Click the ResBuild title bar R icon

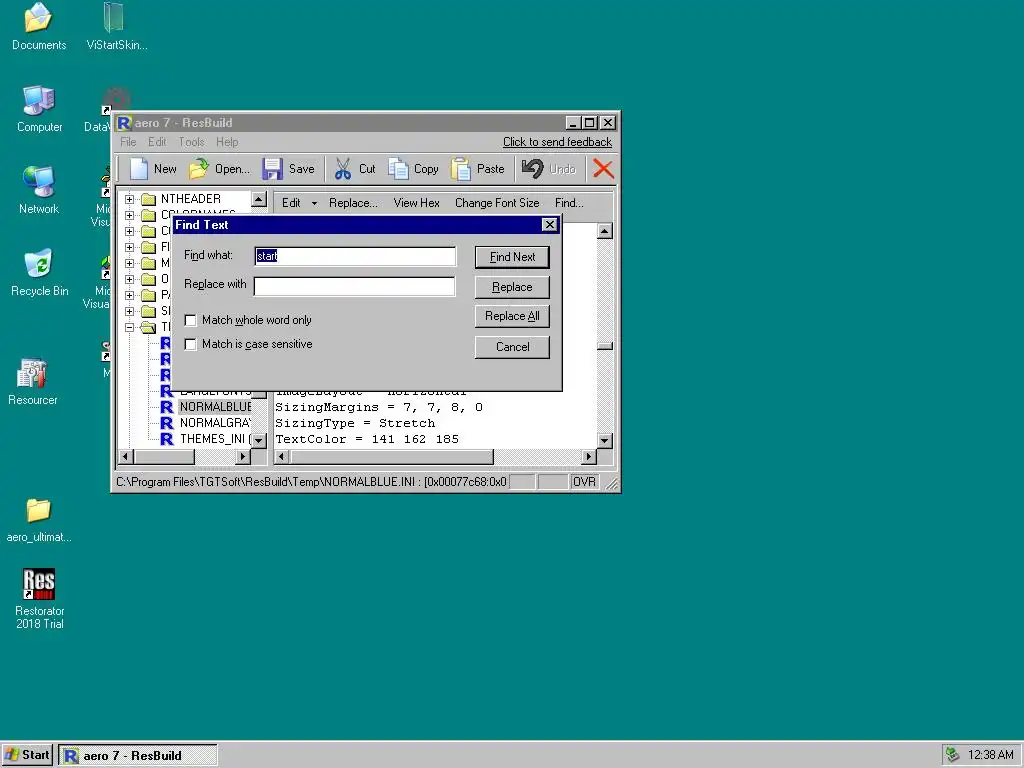tap(124, 123)
